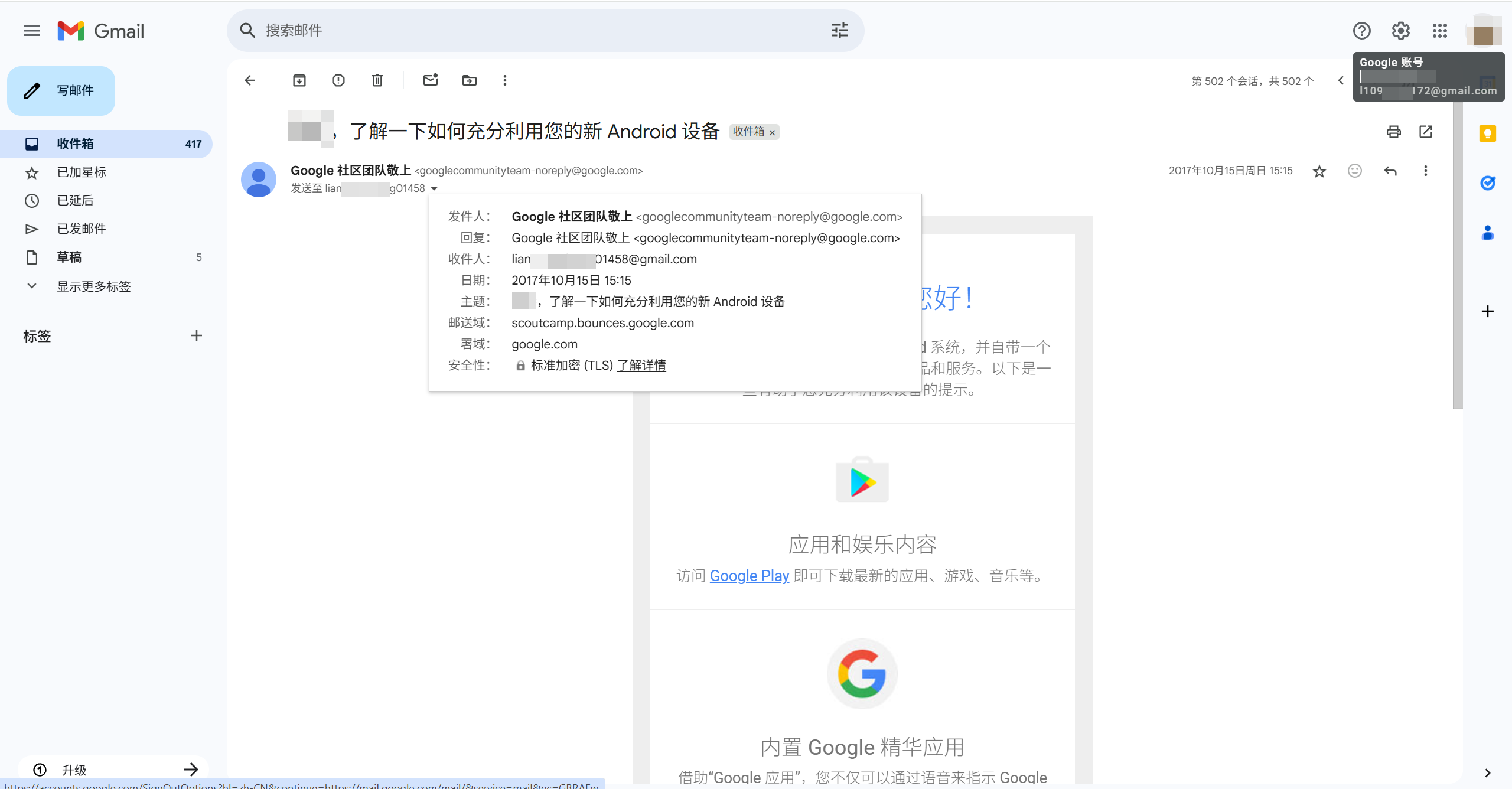Click the Upgrade arrow icon
This screenshot has height=789, width=1512.
191,770
